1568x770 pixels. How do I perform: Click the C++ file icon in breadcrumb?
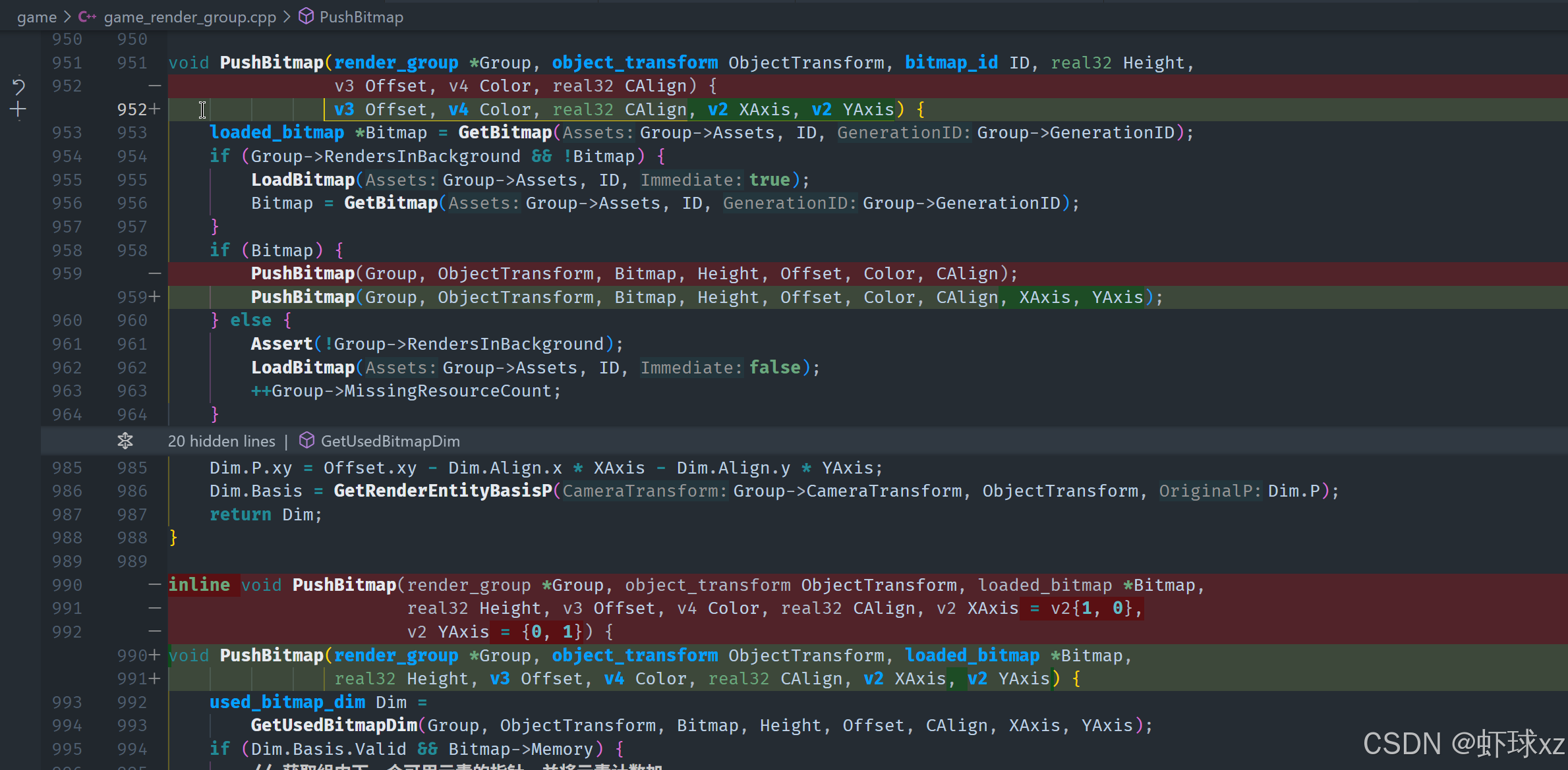coord(87,17)
